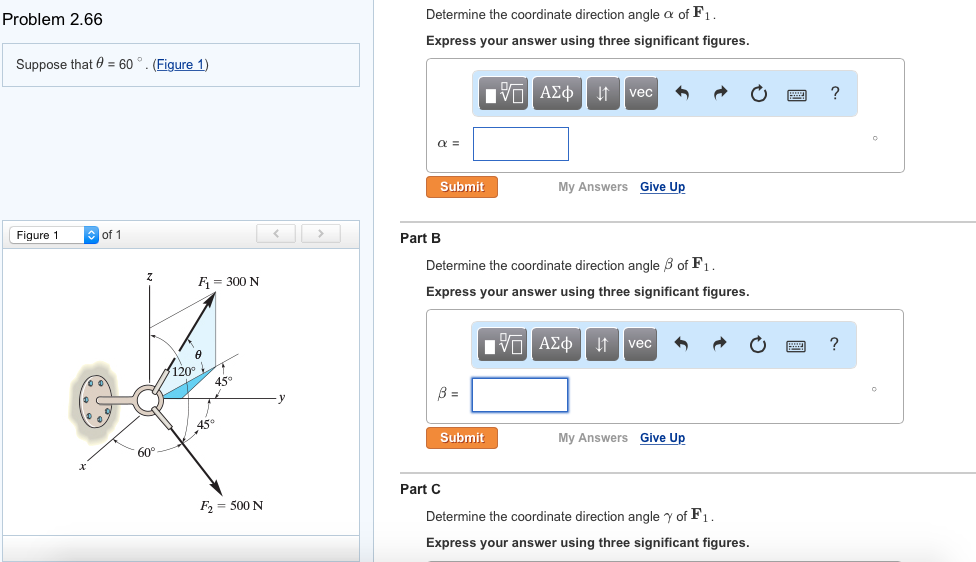
Task: Reset the α answer with the refresh icon
Action: [758, 94]
